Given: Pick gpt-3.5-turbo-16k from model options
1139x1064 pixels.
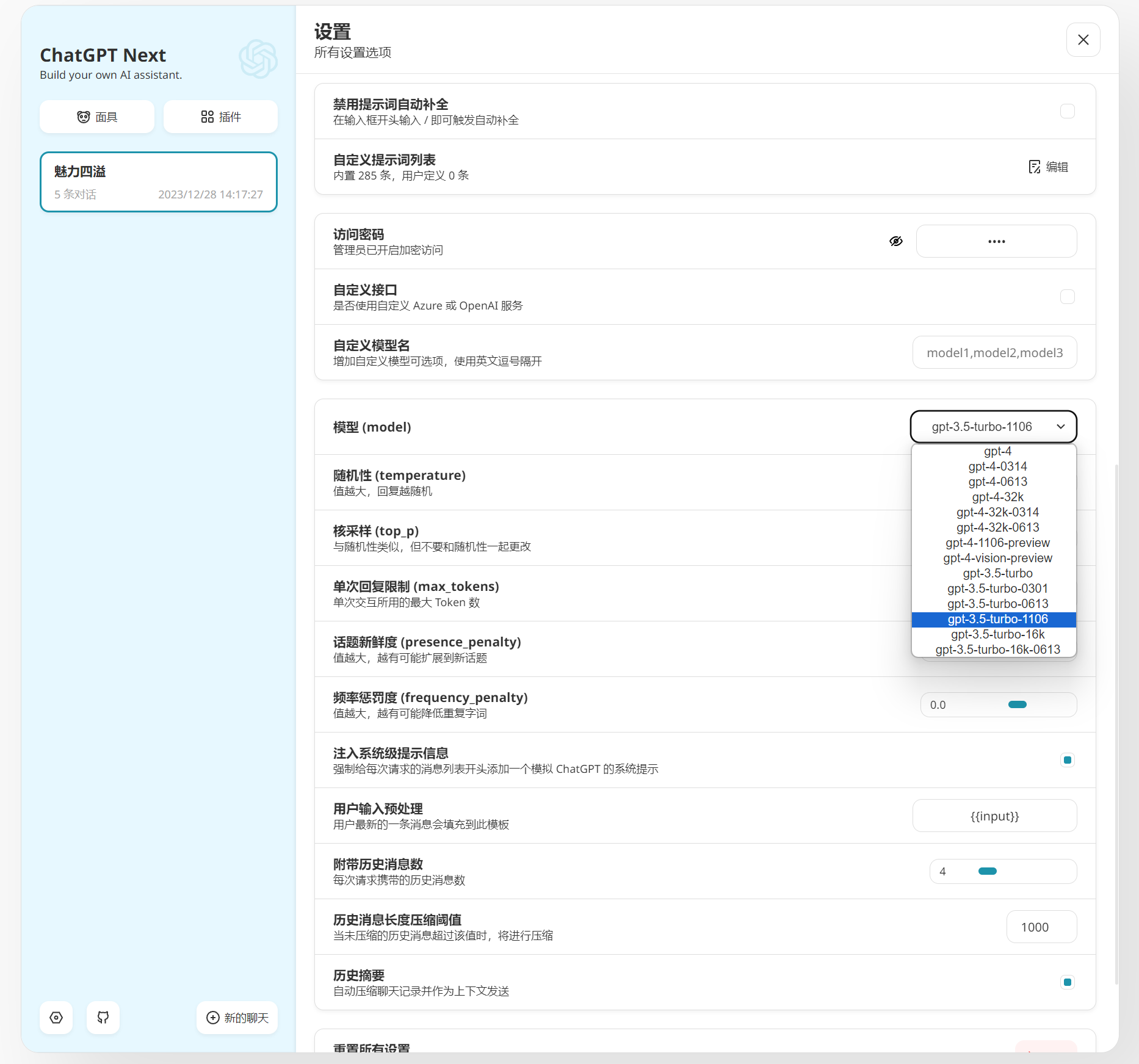Looking at the screenshot, I should (997, 634).
